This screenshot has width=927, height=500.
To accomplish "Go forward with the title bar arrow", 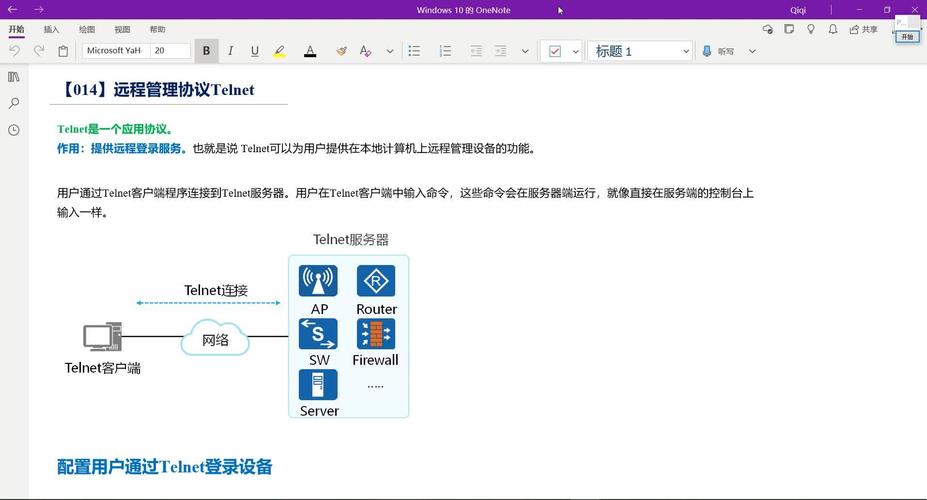I will (x=38, y=9).
